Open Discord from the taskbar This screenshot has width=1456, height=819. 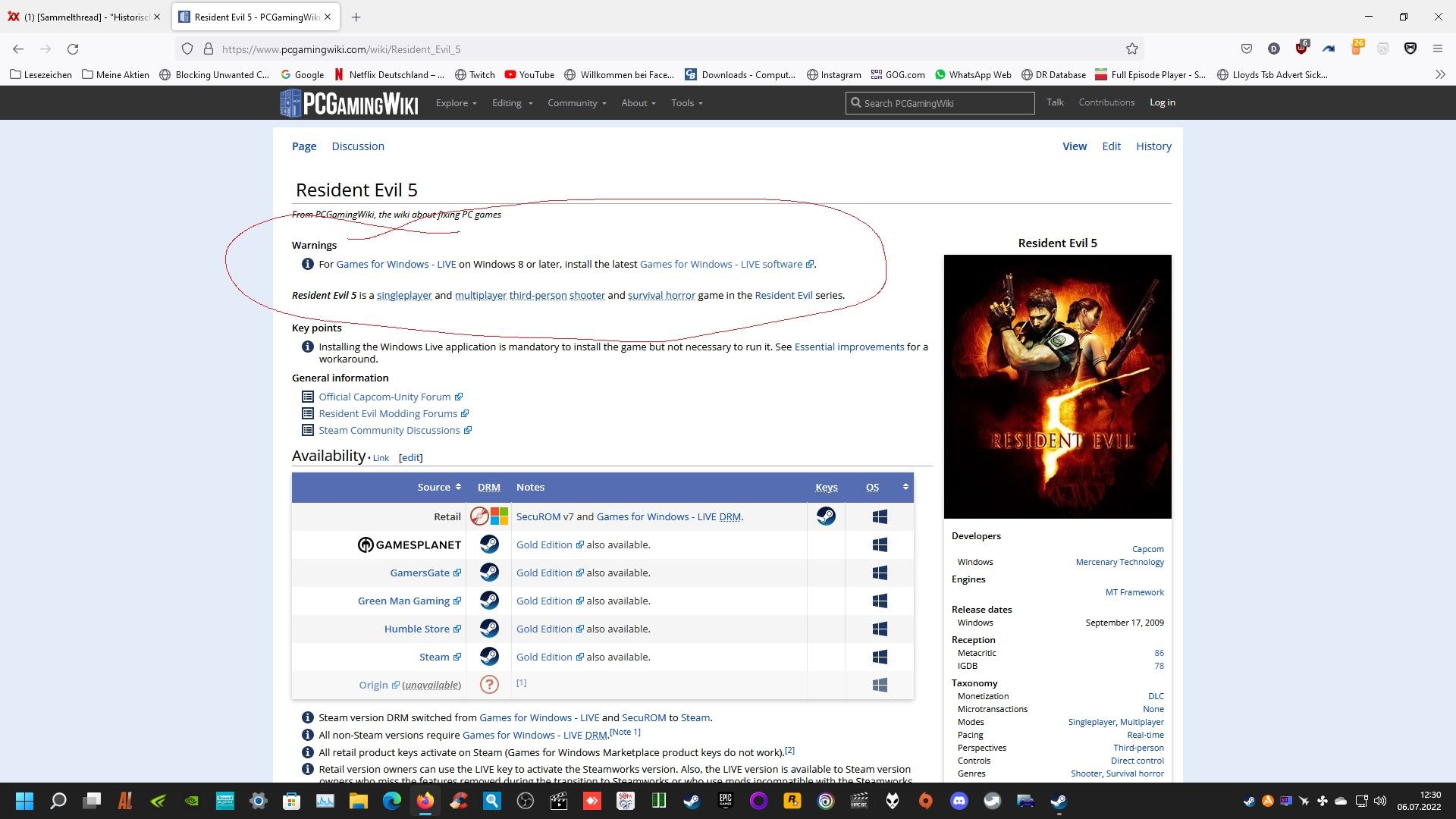(x=959, y=801)
